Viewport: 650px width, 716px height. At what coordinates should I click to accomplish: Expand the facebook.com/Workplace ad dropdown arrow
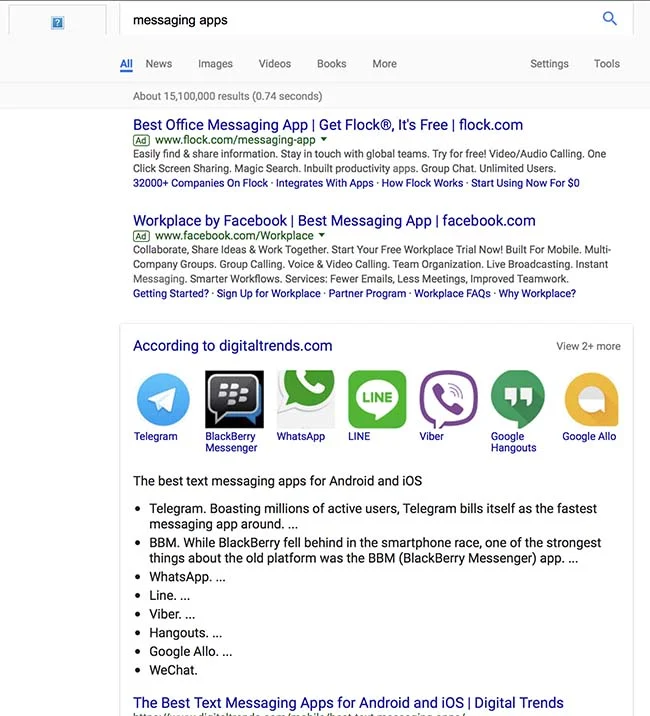pos(322,236)
